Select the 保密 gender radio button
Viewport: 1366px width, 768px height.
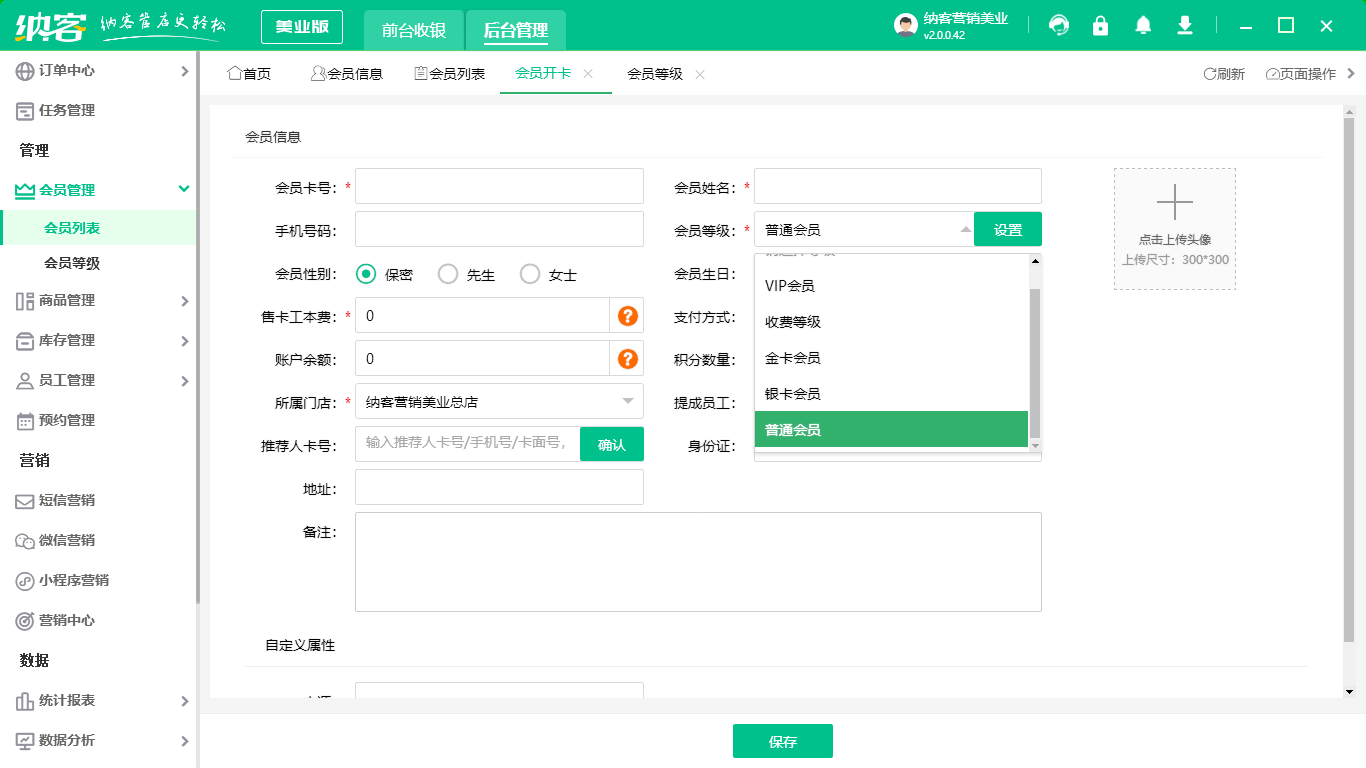[x=366, y=274]
